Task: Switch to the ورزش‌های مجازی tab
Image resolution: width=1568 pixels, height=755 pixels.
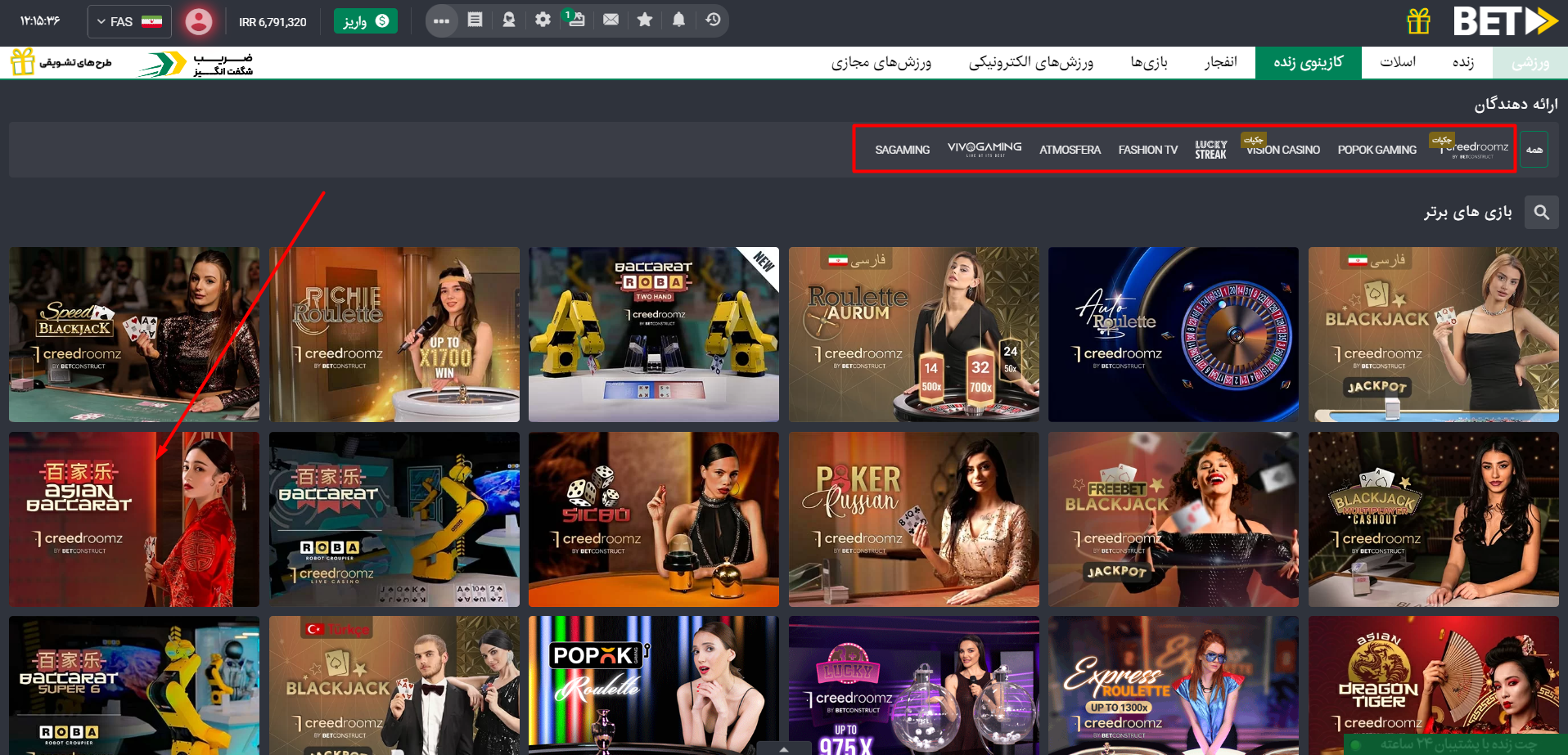Action: point(881,62)
